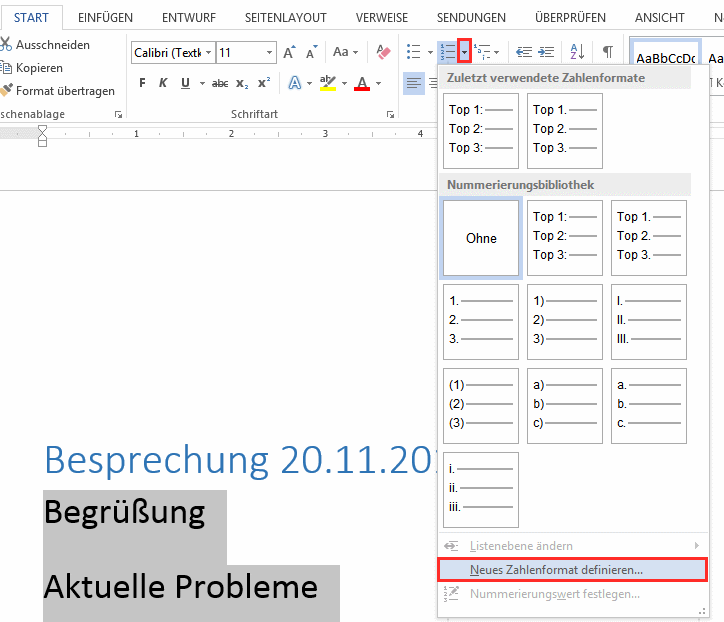Screen dimensions: 724x622
Task: Click the Format übertragen paintbrush icon
Action: pyautogui.click(x=6, y=90)
